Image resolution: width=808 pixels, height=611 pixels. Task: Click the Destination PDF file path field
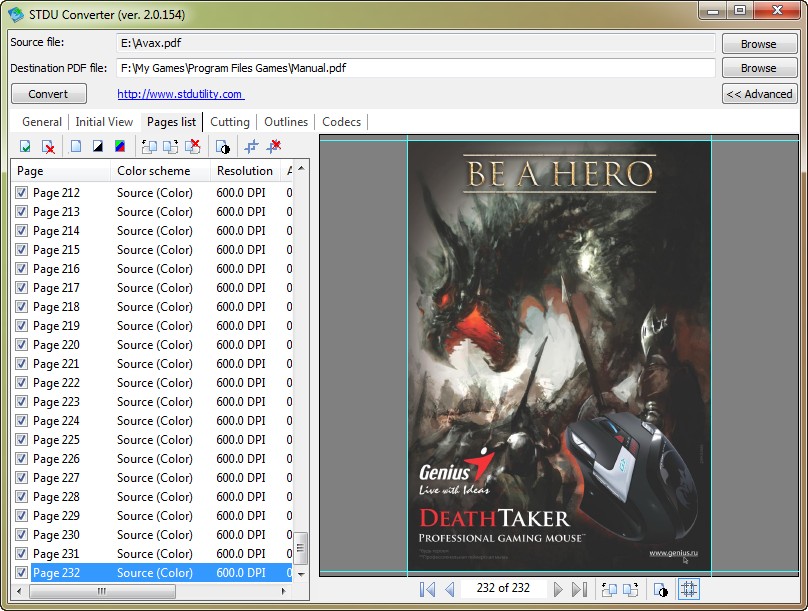pyautogui.click(x=415, y=68)
